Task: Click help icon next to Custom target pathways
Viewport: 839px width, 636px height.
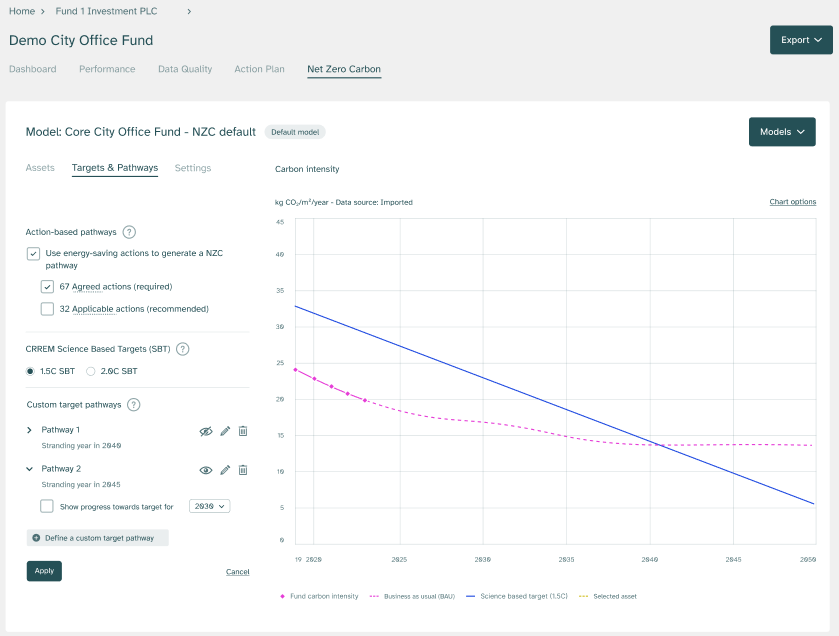Action: click(x=134, y=405)
